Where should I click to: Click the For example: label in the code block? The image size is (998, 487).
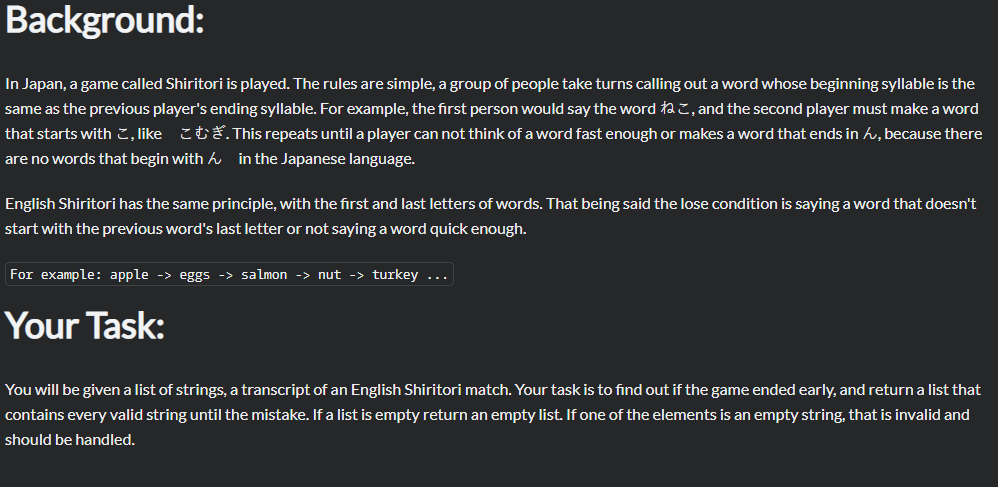56,275
